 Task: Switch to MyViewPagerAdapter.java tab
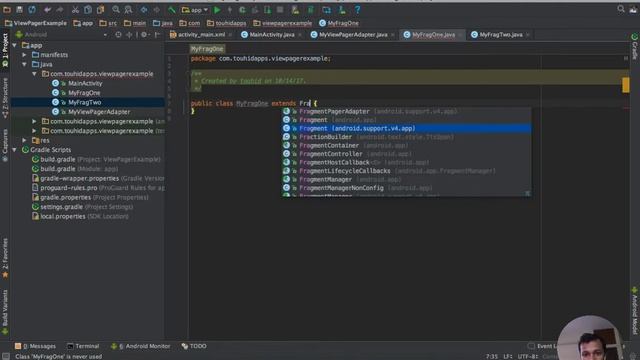pos(353,35)
